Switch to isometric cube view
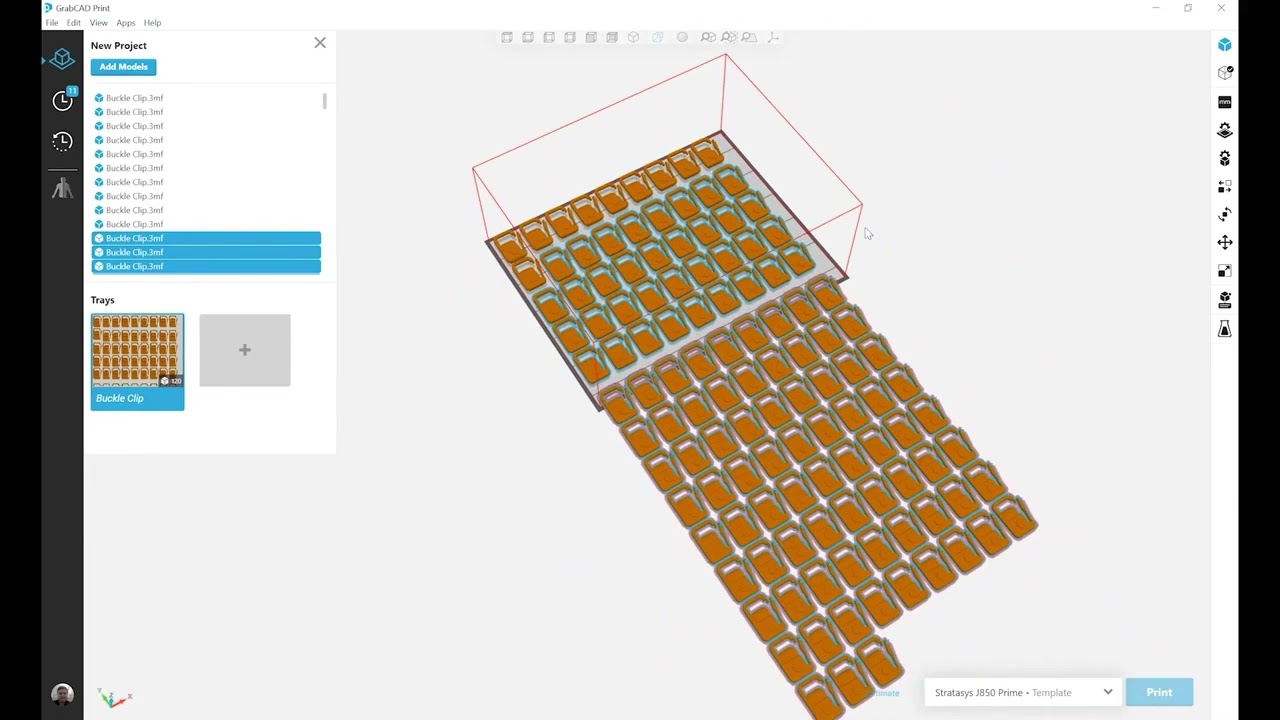 [633, 37]
